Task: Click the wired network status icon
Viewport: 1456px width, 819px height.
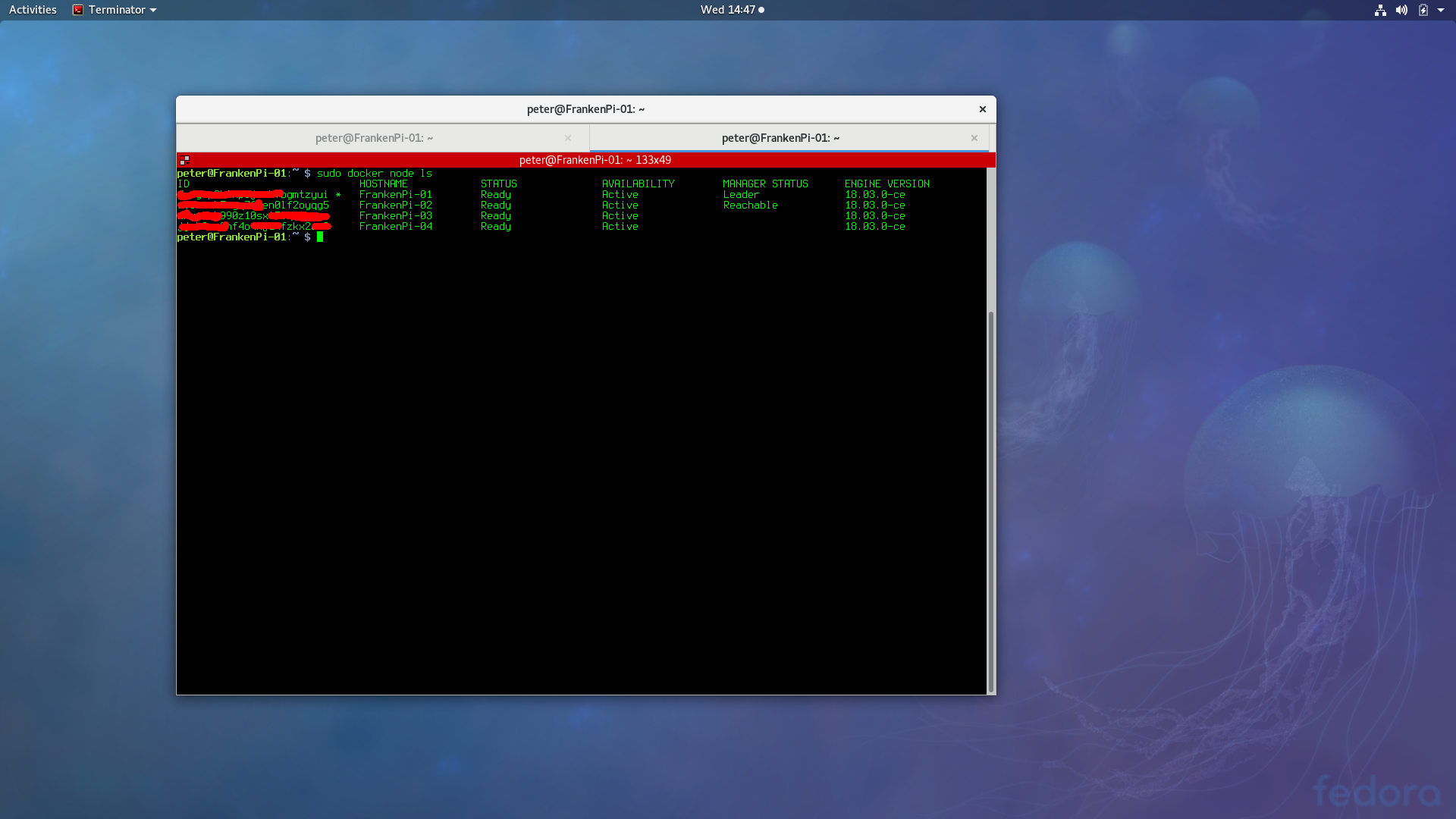Action: [x=1380, y=10]
